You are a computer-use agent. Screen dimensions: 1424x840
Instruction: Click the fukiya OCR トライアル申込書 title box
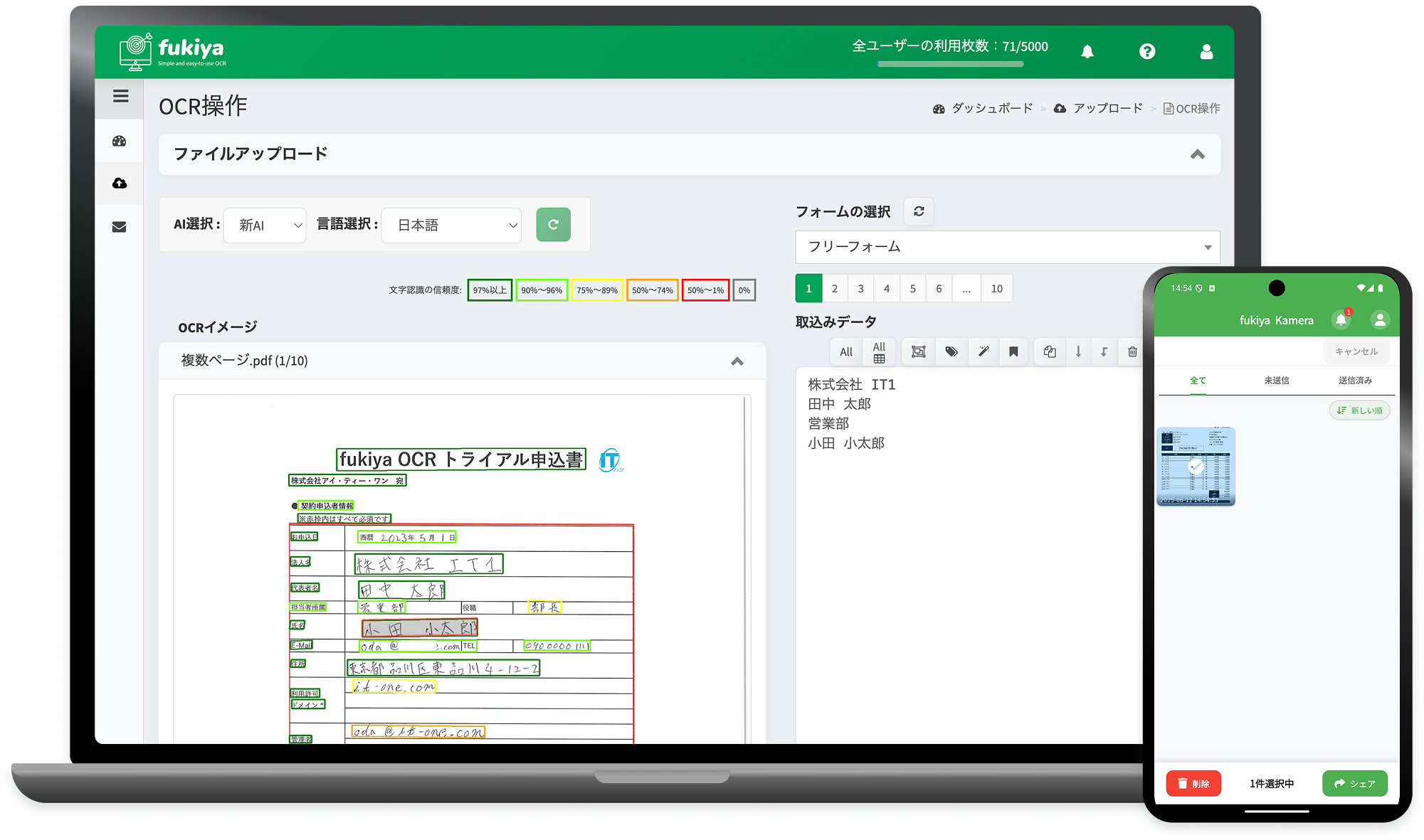[461, 459]
